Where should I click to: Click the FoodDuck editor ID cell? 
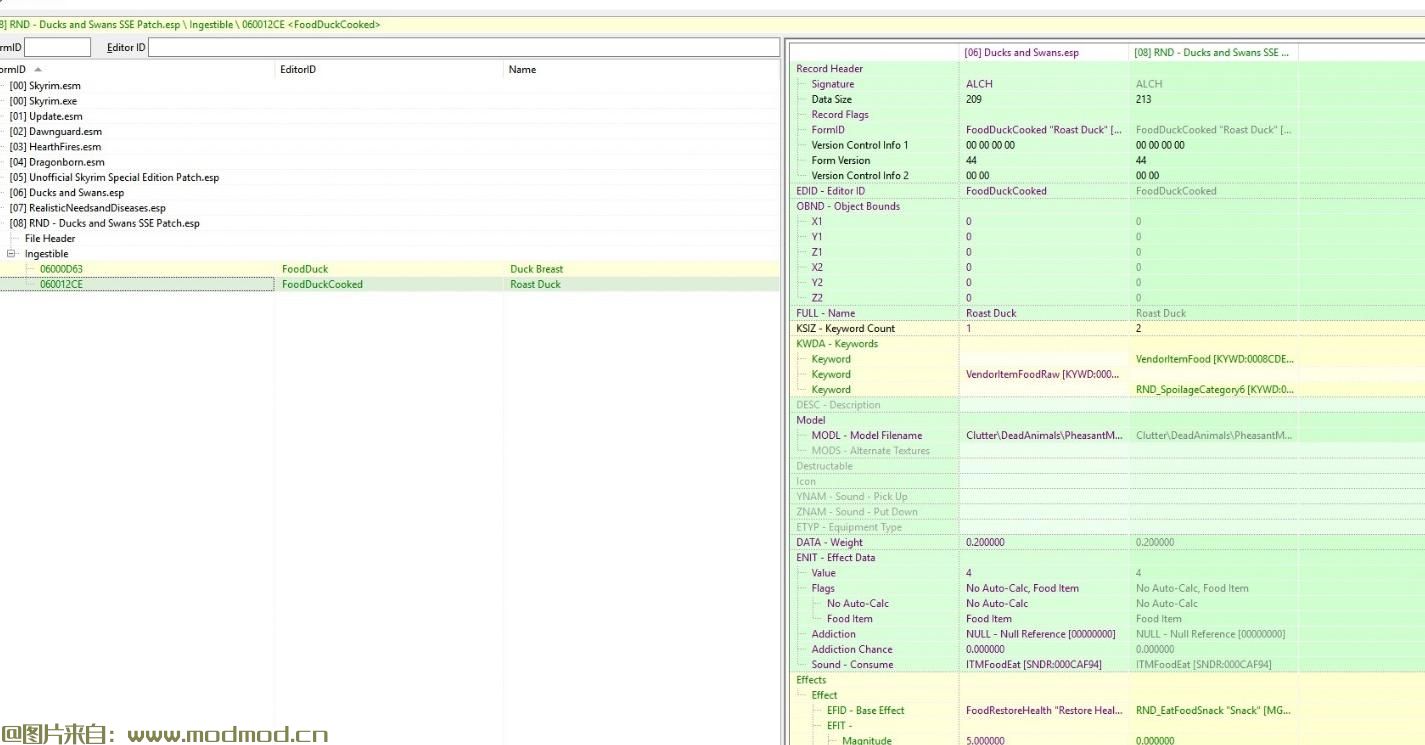pos(305,269)
